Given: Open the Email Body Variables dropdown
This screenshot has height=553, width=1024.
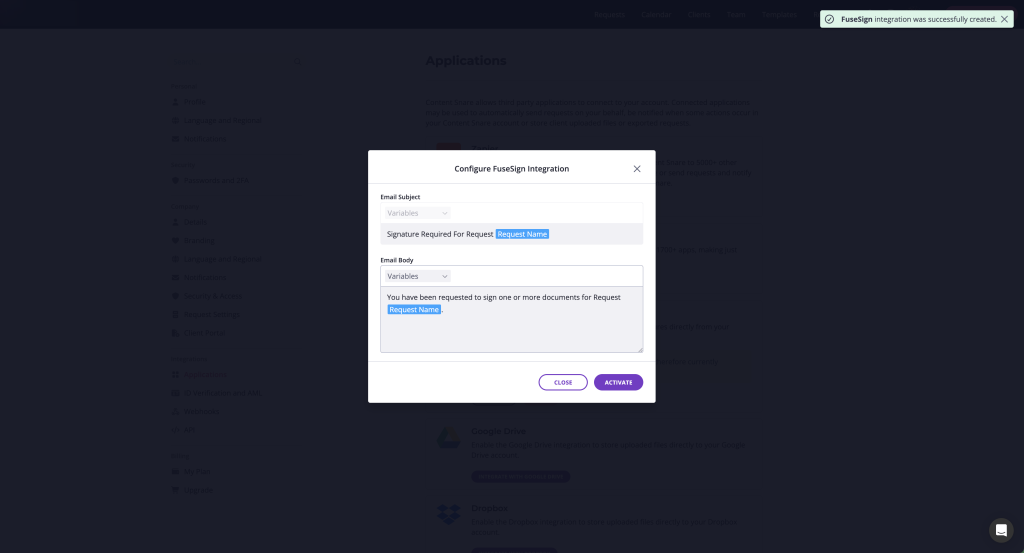Looking at the screenshot, I should click(417, 276).
